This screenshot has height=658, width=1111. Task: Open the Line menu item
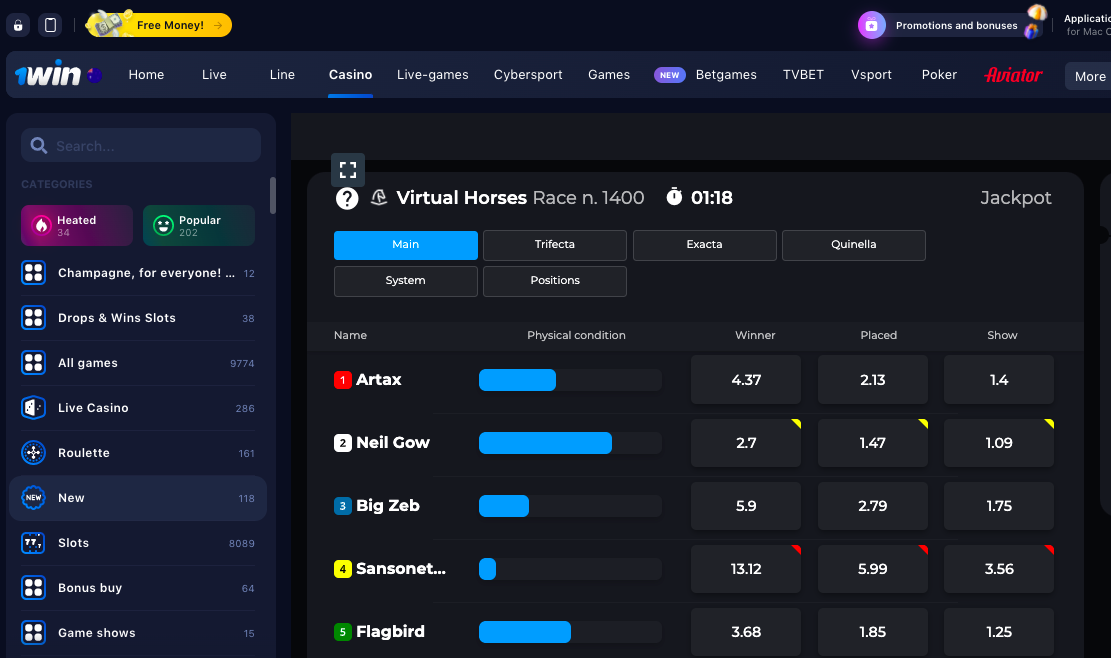point(282,74)
